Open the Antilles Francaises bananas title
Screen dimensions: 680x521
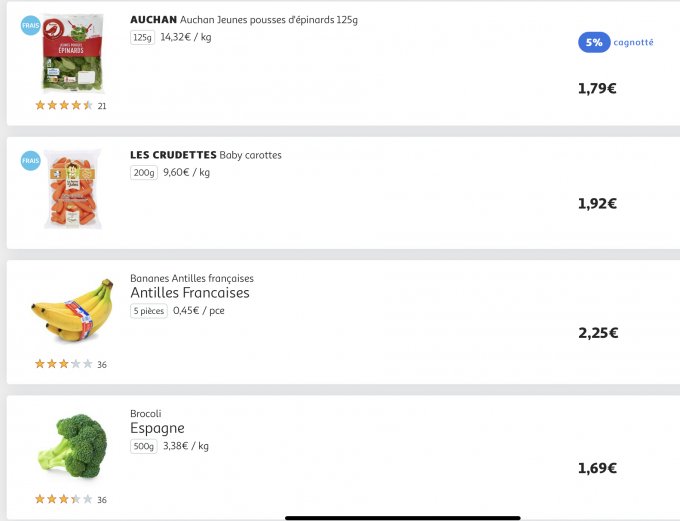190,293
